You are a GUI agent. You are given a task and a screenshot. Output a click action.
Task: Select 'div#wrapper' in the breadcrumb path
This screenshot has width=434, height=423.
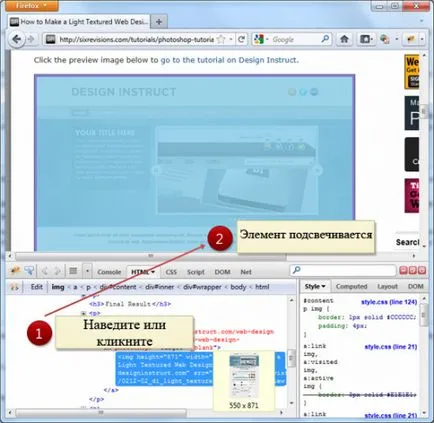(x=202, y=287)
